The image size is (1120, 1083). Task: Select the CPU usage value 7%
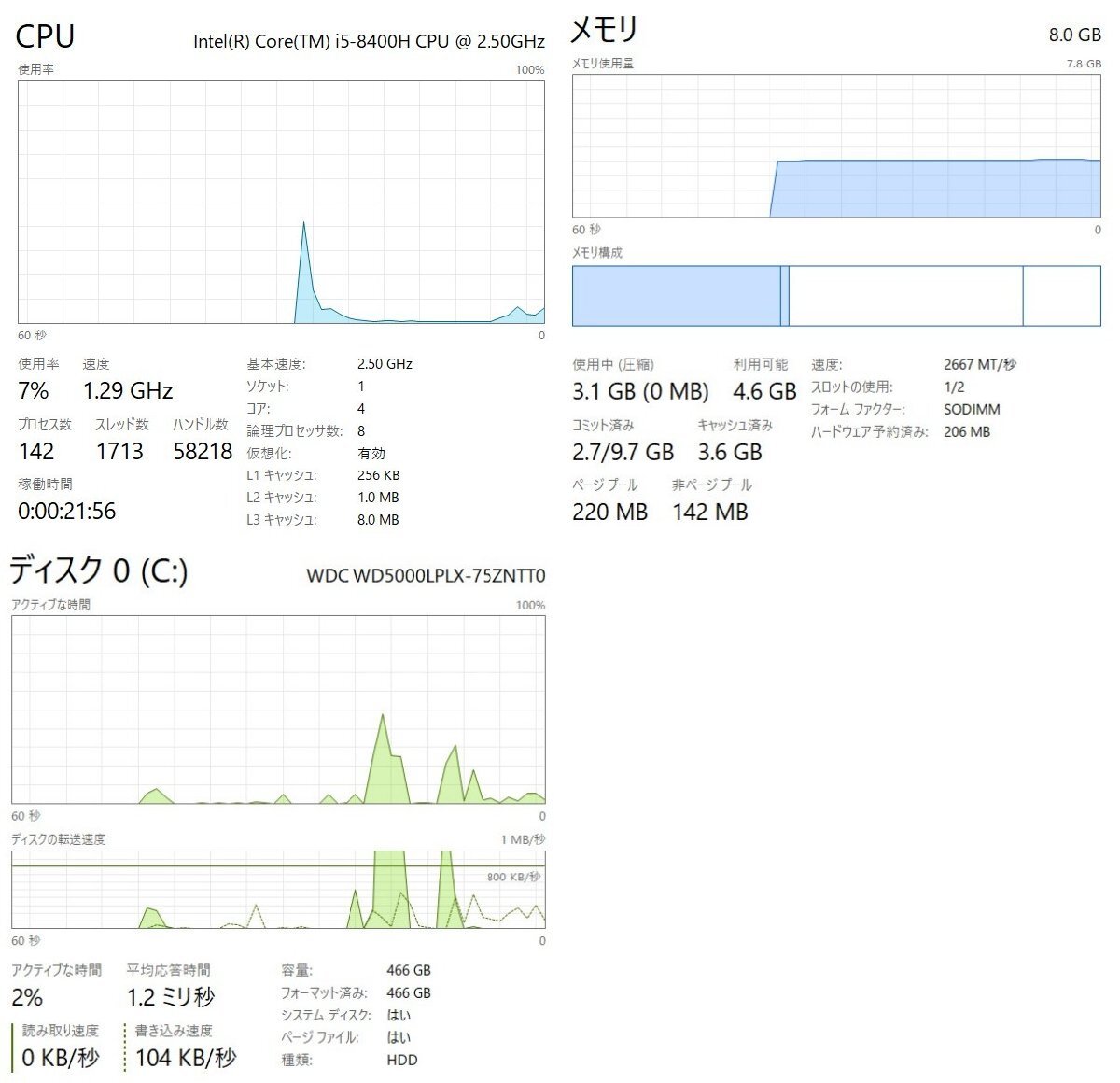click(x=33, y=390)
